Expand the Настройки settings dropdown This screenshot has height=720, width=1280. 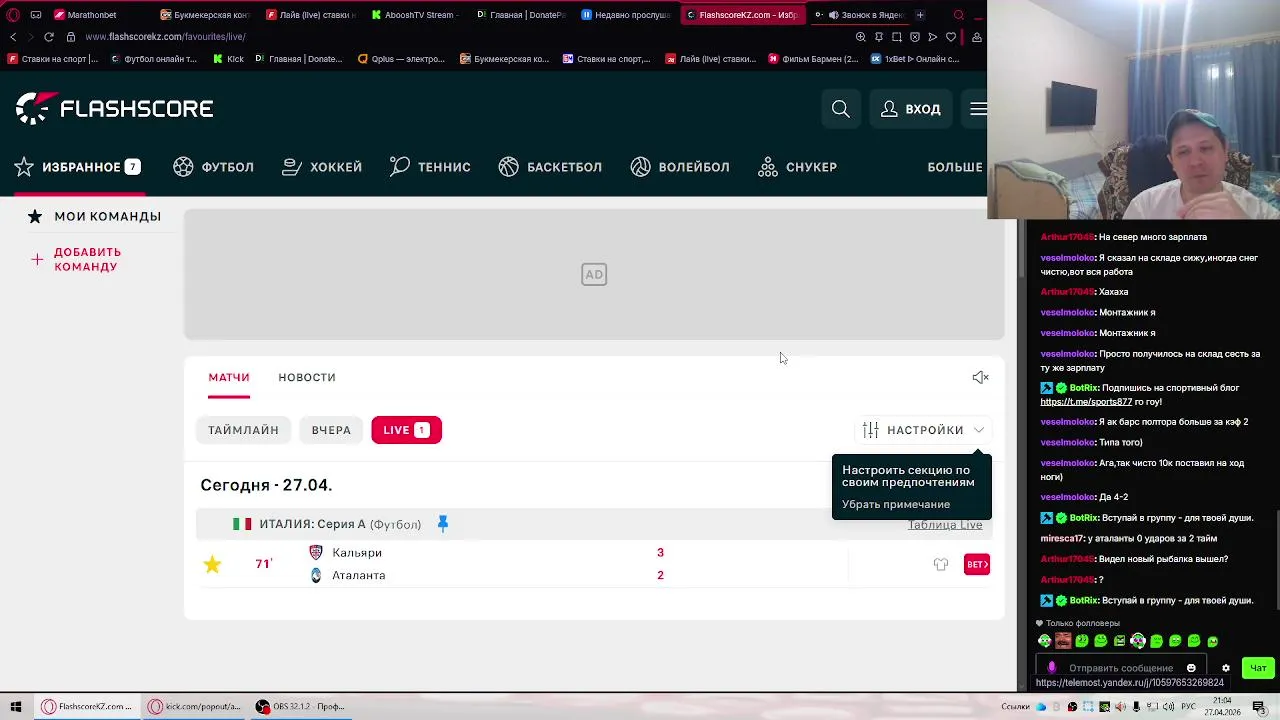924,430
